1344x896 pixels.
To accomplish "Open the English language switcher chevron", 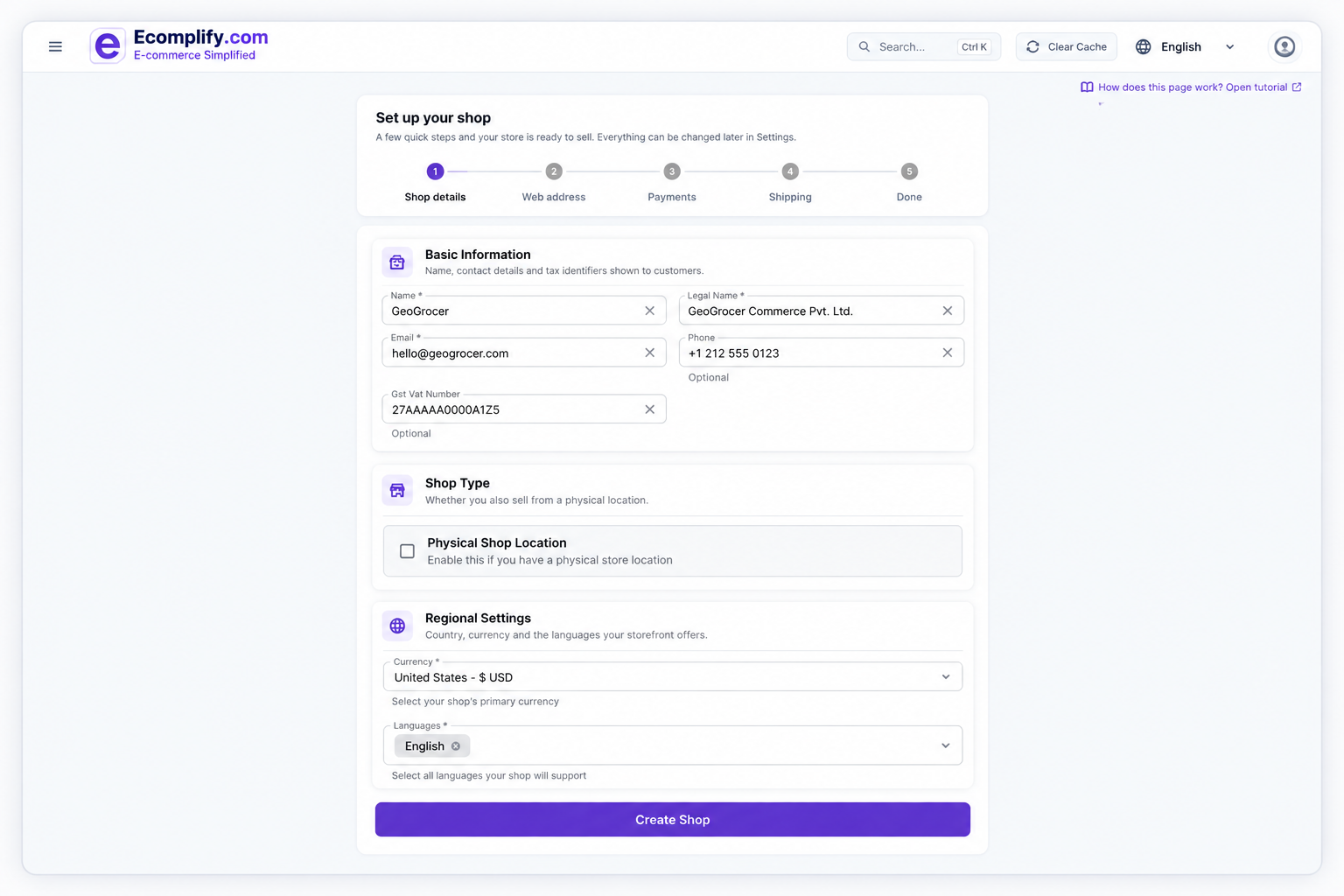I will pyautogui.click(x=1229, y=47).
